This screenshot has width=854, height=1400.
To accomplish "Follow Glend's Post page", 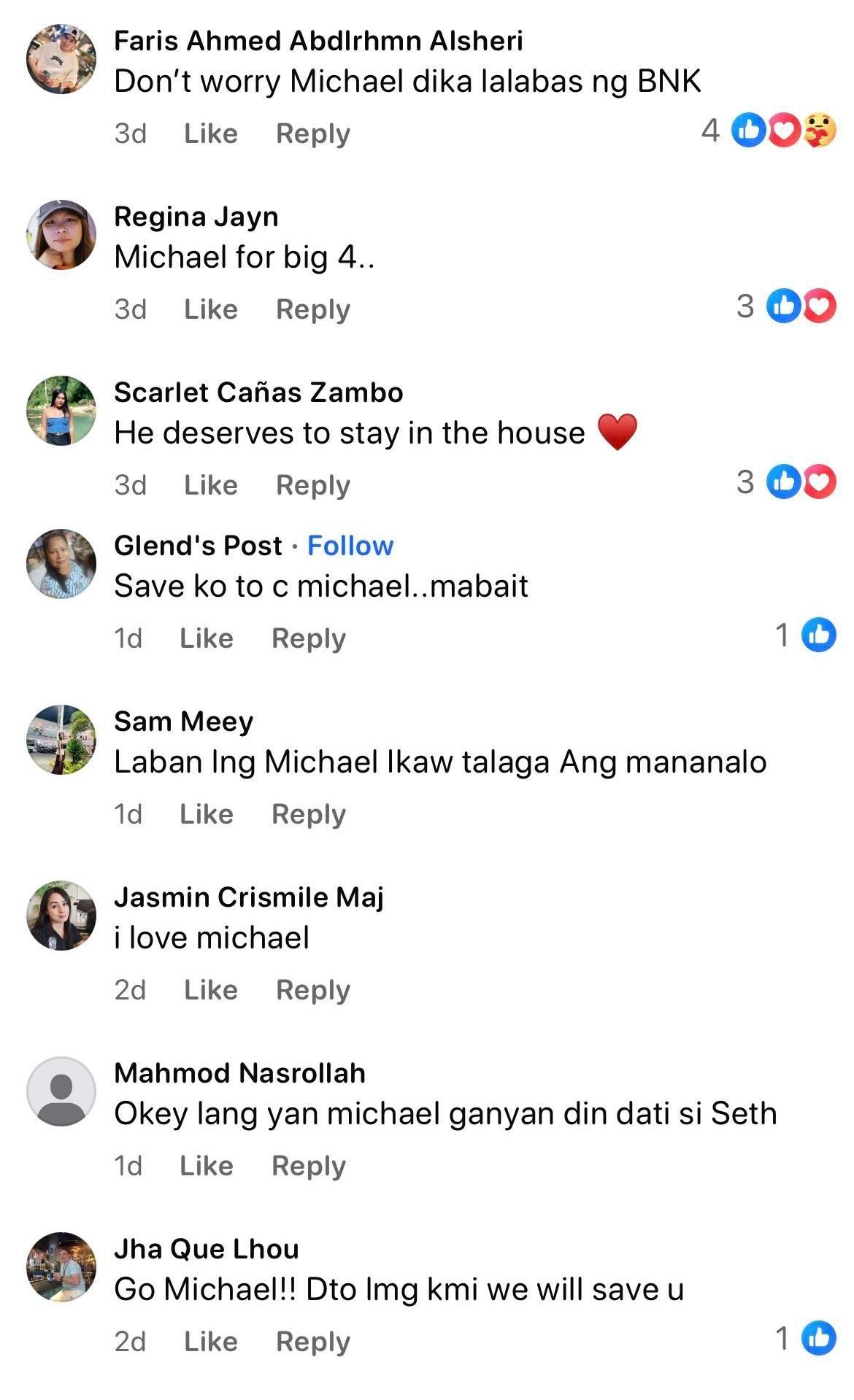I will [350, 546].
